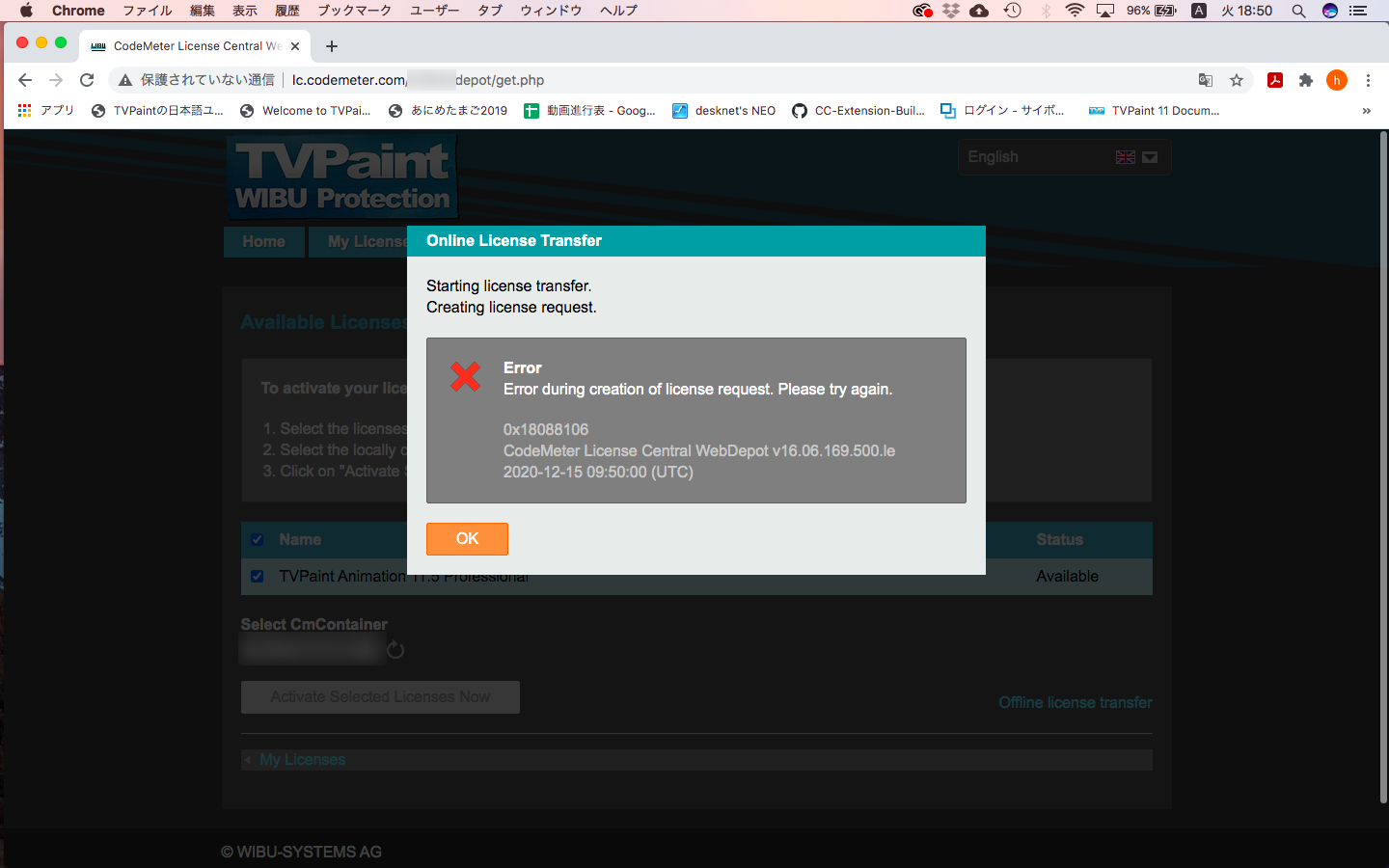Open the Extensions puzzle-piece icon
This screenshot has width=1389, height=868.
point(1306,80)
